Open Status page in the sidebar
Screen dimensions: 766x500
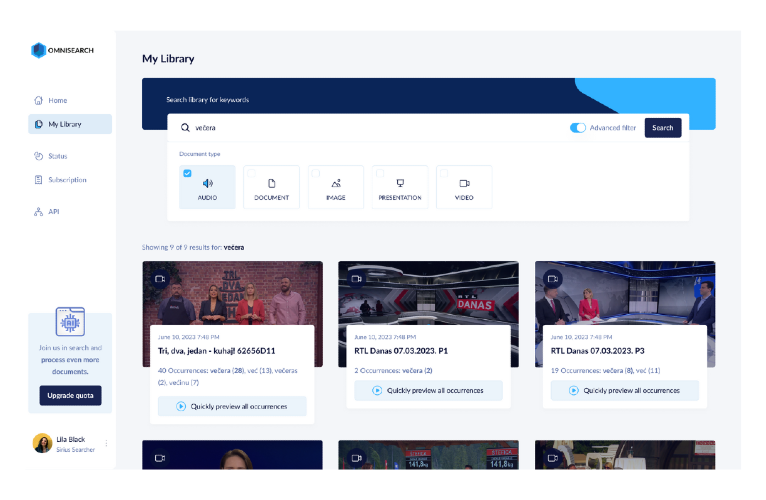click(x=70, y=156)
